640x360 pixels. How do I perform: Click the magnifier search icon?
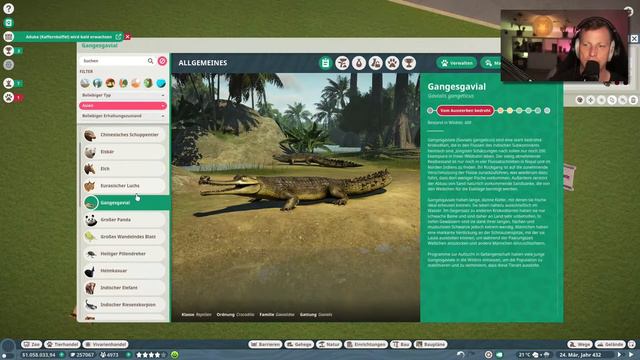click(x=150, y=61)
